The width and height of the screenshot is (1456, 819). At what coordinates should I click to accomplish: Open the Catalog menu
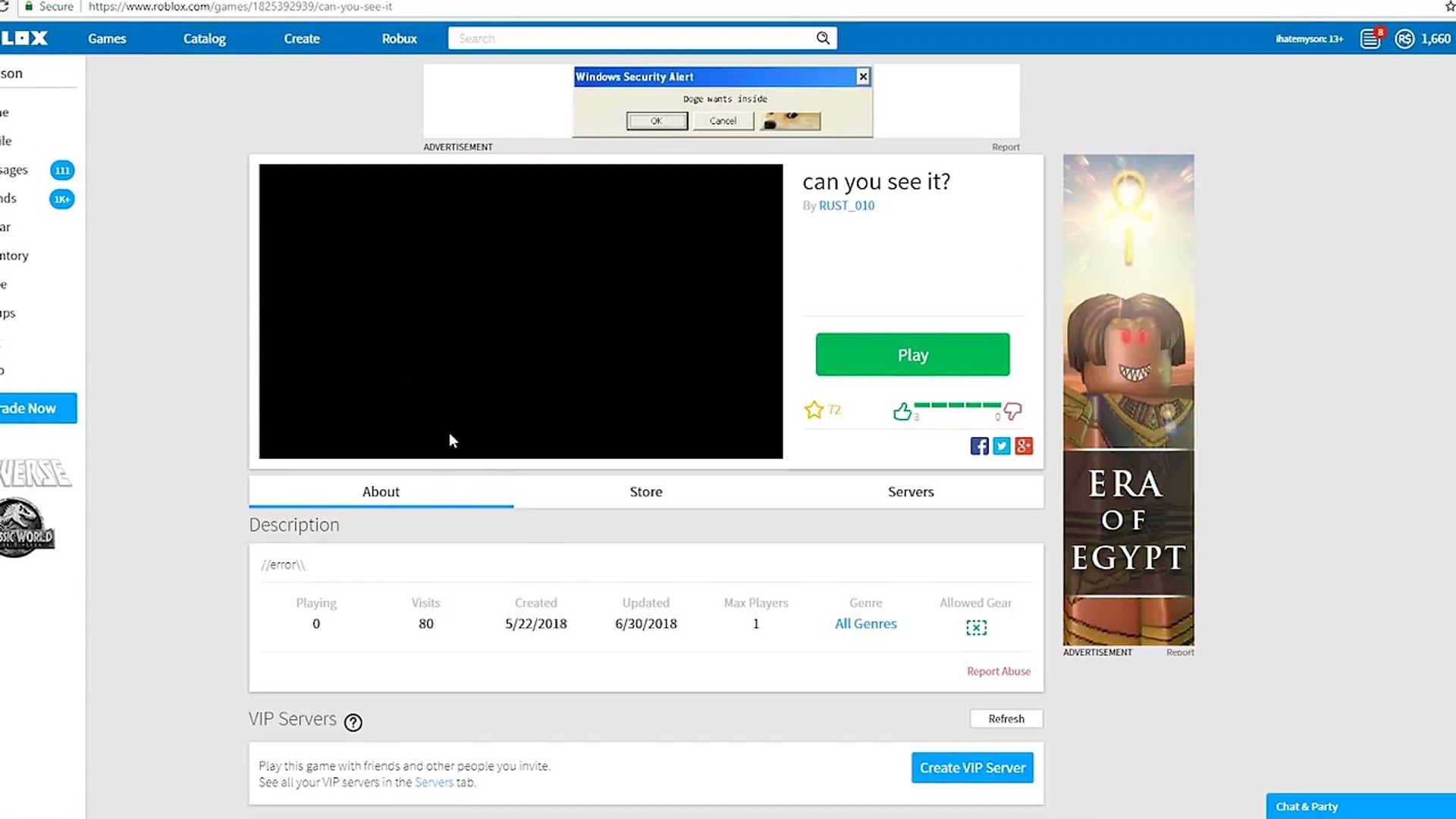[x=204, y=39]
